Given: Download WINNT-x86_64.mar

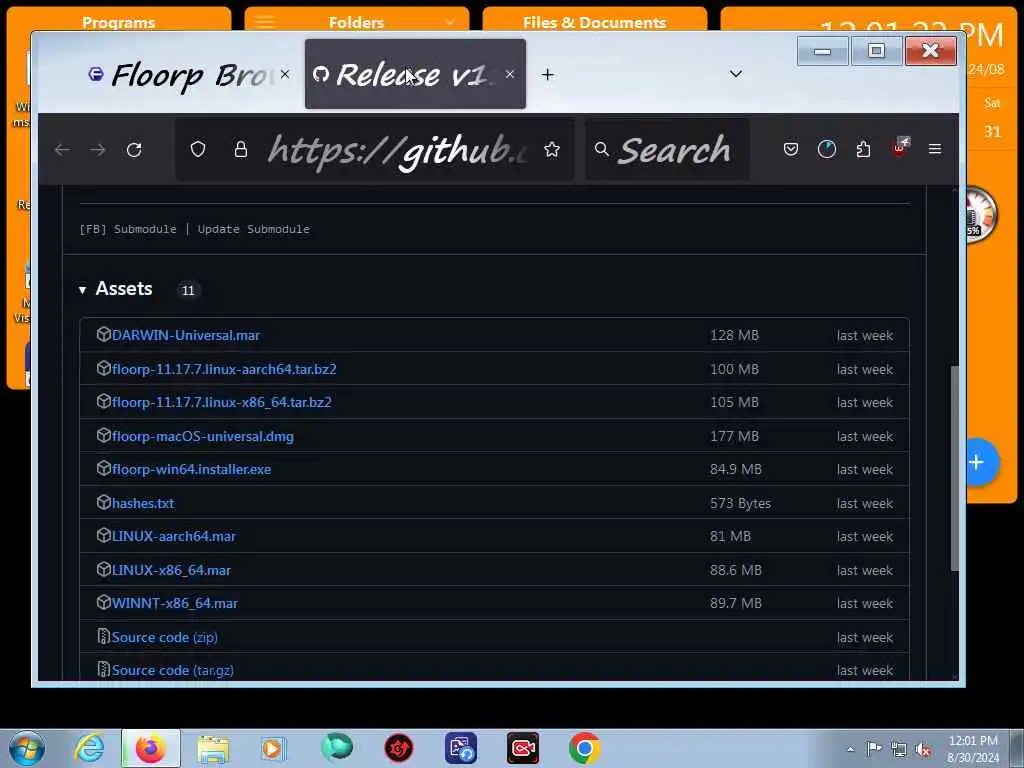Looking at the screenshot, I should pos(174,603).
